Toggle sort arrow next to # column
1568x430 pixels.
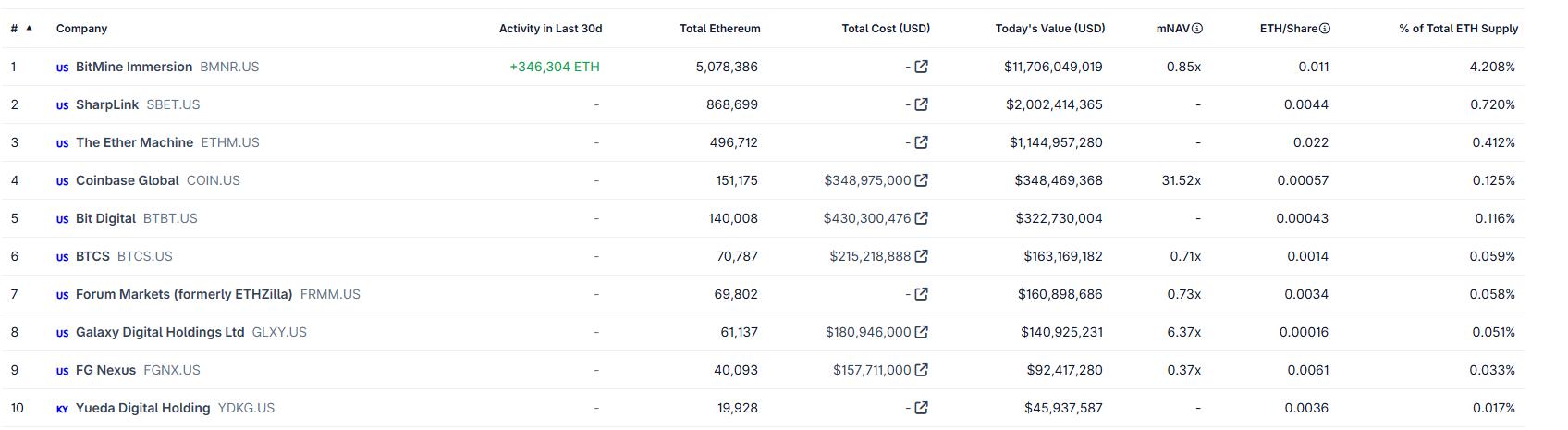click(x=30, y=28)
